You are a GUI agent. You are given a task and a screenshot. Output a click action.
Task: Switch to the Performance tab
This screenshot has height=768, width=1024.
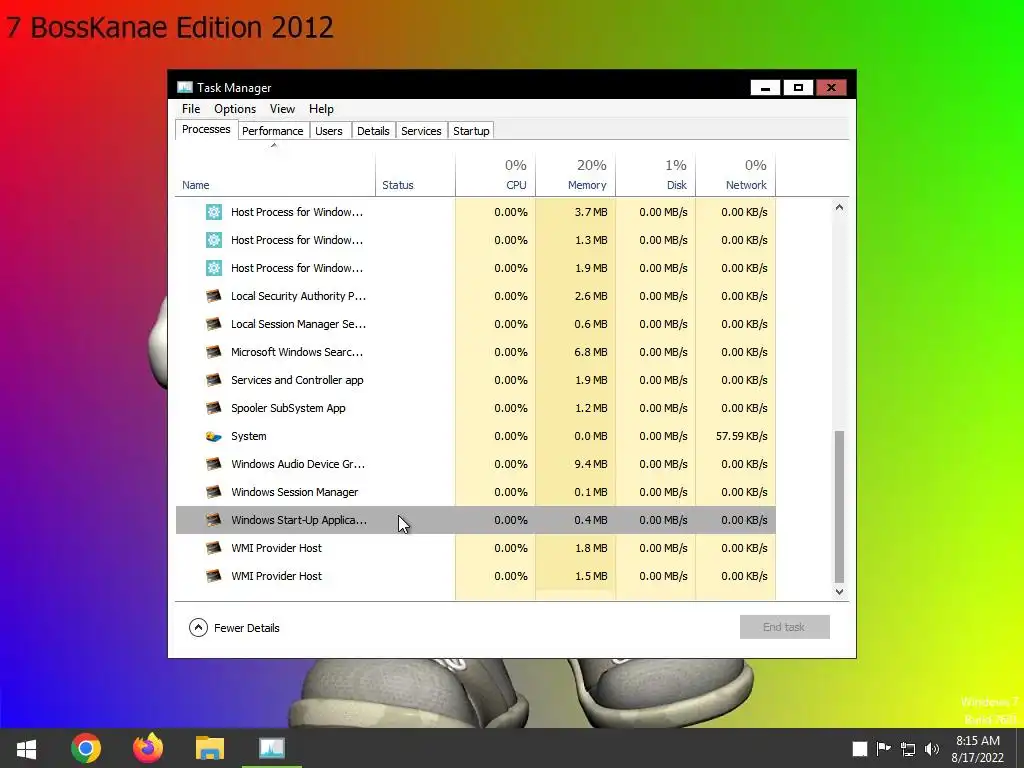tap(272, 131)
